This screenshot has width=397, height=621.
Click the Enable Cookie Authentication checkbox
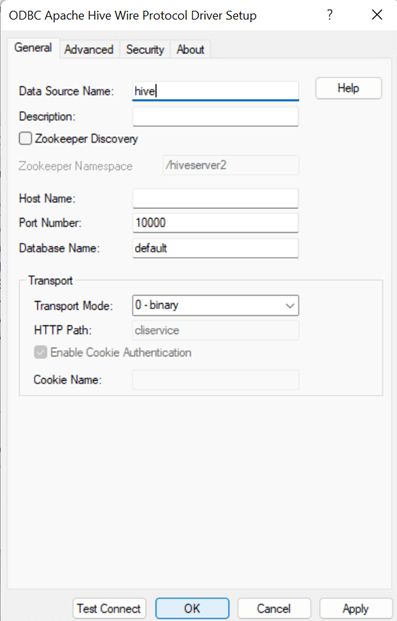(x=40, y=352)
